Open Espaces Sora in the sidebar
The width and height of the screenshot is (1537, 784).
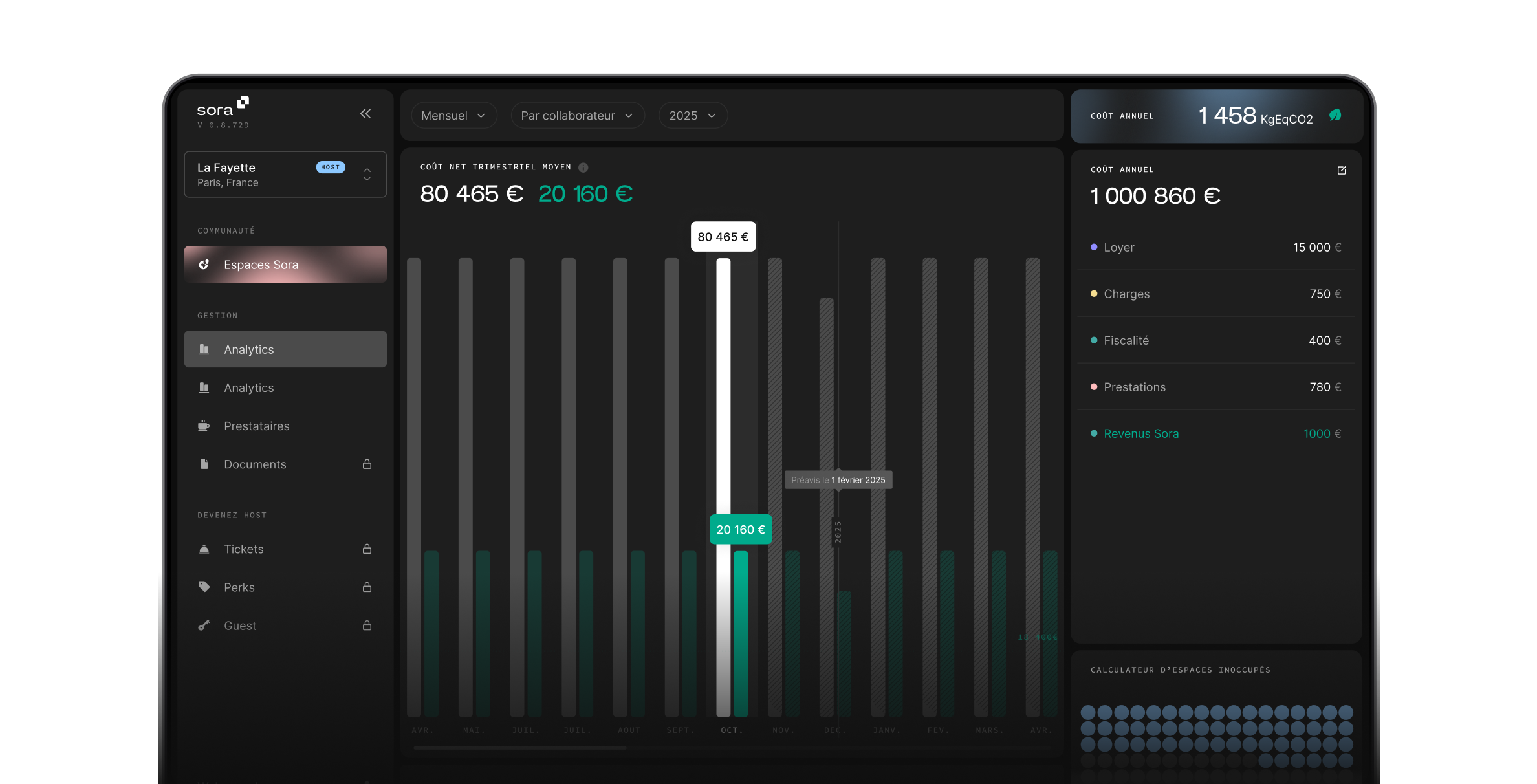[285, 265]
